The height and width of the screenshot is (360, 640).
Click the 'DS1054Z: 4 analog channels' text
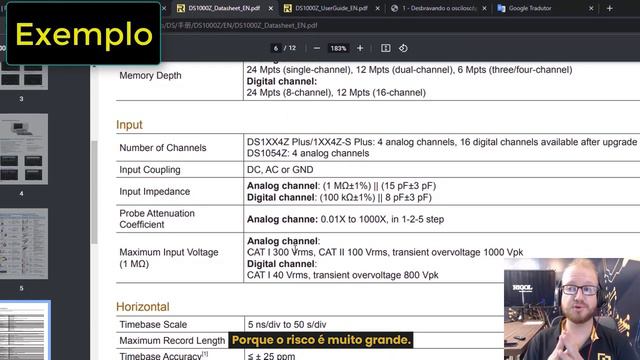coord(308,153)
